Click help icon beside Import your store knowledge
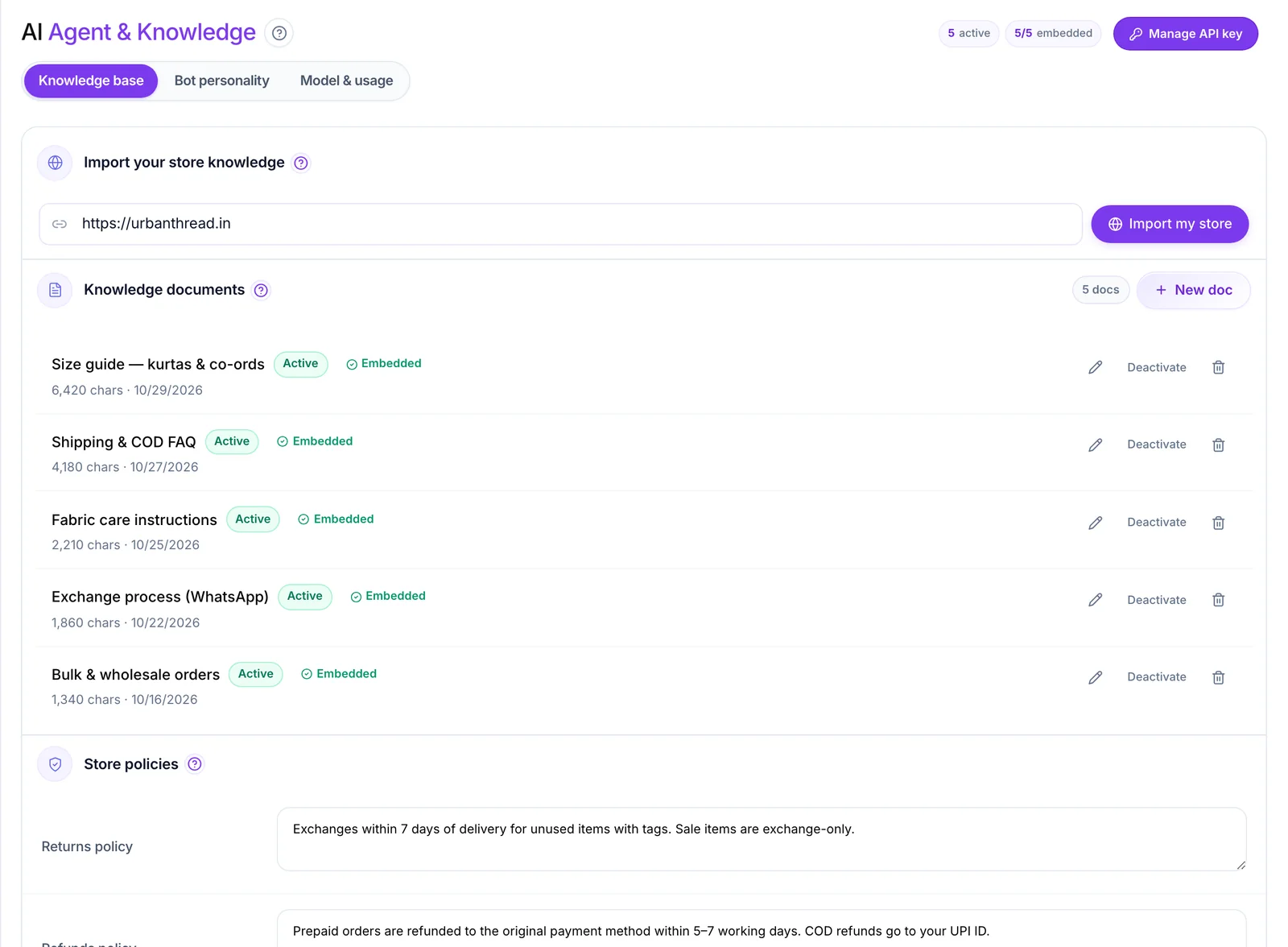The image size is (1288, 947). point(301,163)
